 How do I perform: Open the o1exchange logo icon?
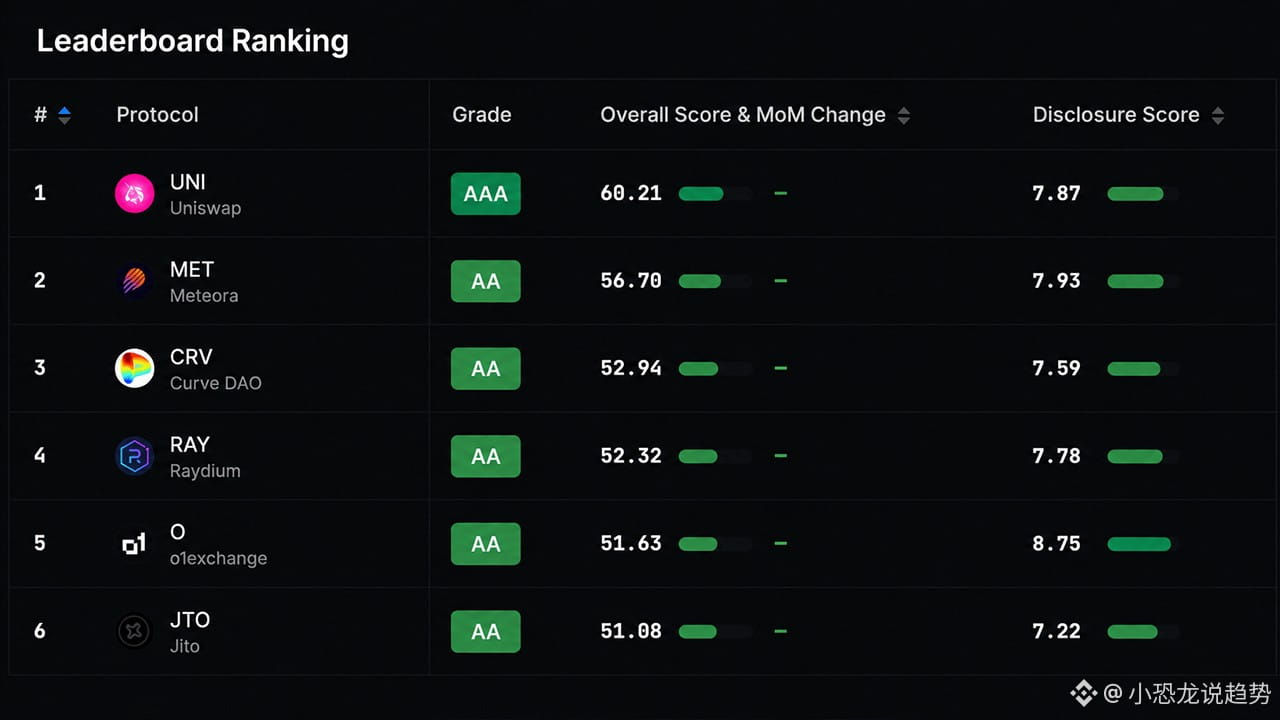coord(134,543)
